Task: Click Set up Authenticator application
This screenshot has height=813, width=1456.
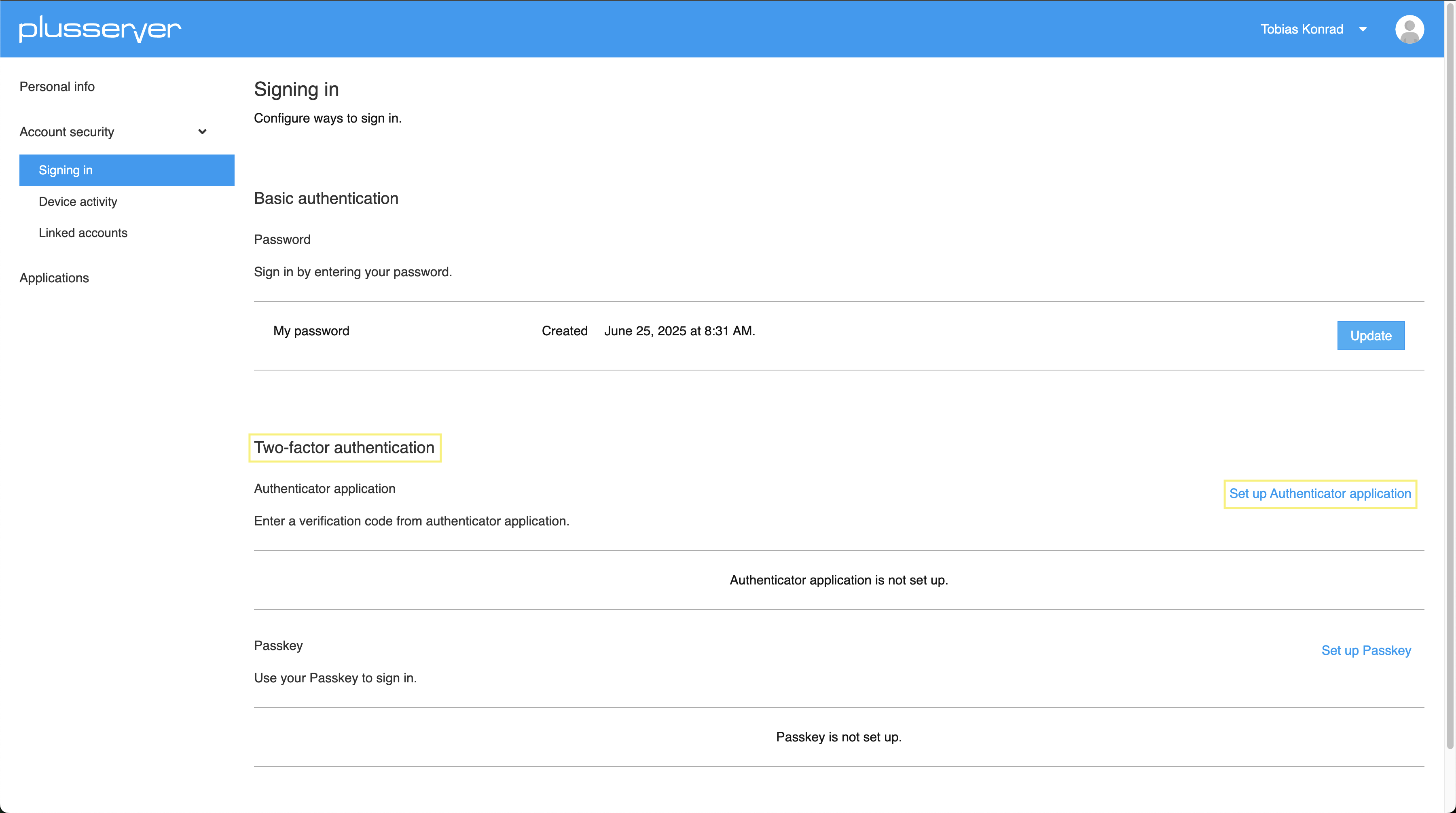Action: click(x=1320, y=493)
